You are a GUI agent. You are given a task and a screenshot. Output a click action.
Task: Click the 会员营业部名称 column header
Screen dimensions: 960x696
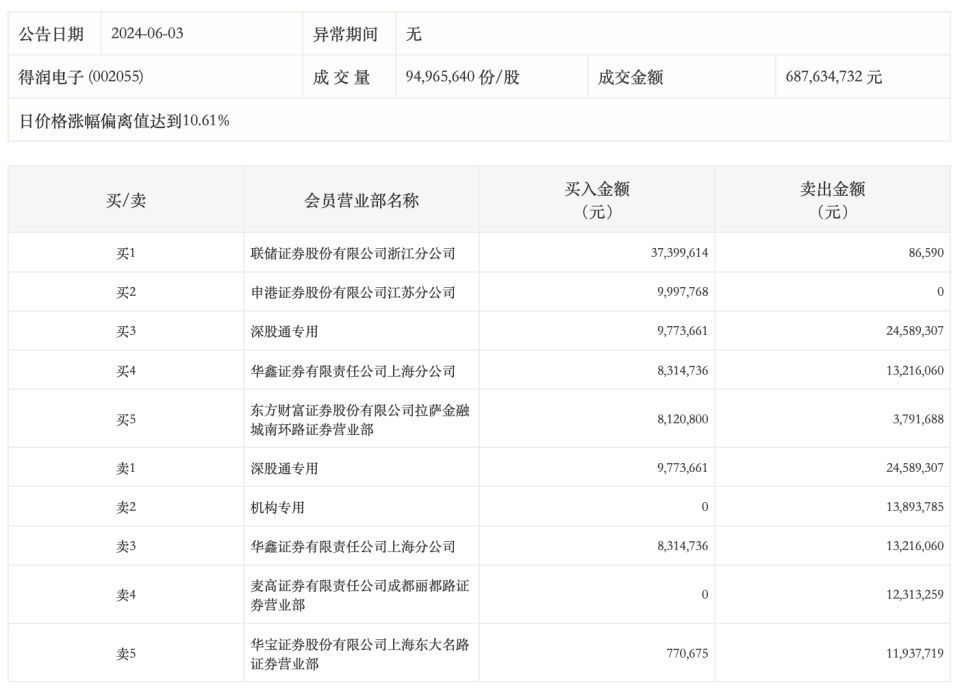[361, 198]
